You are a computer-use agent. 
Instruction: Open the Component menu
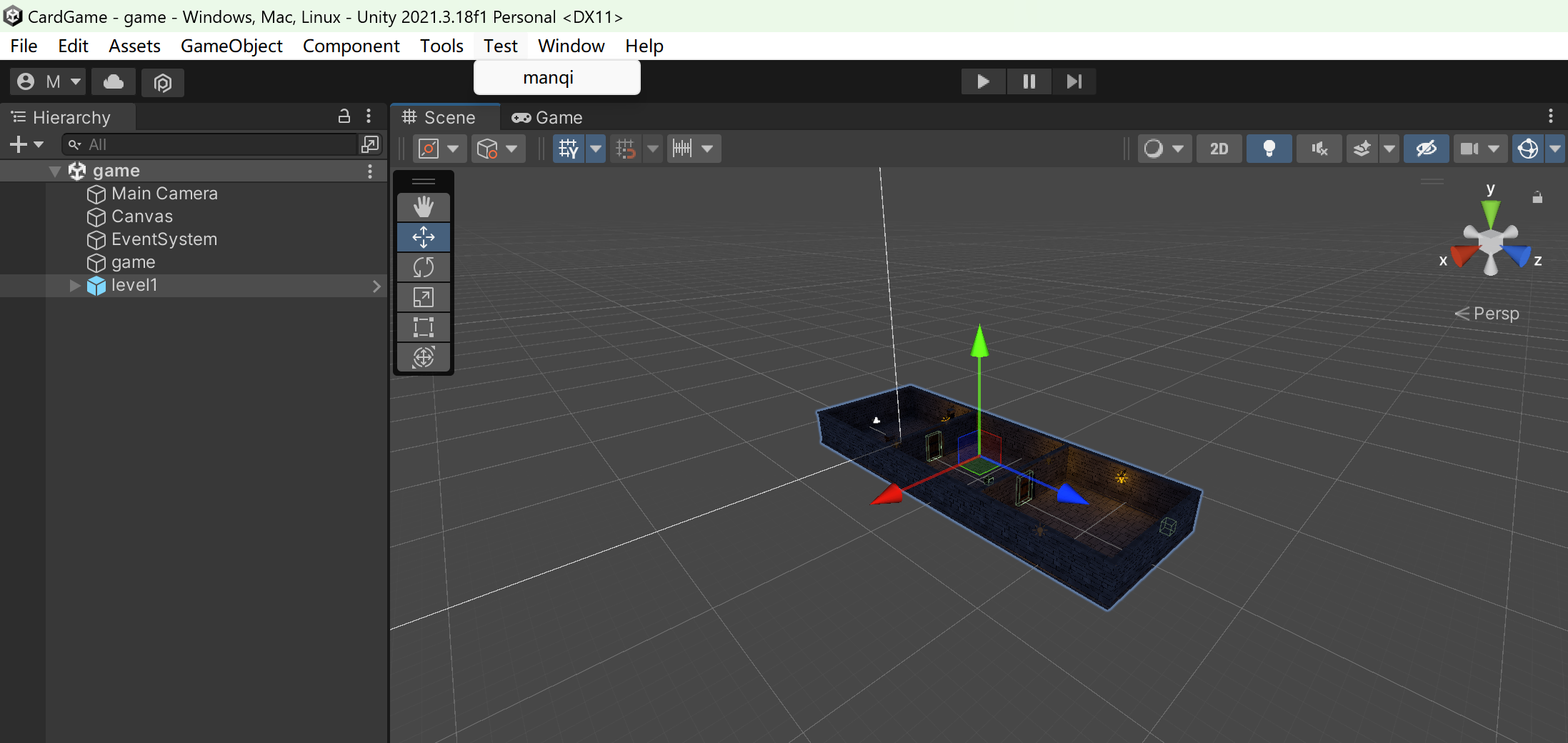click(x=351, y=46)
